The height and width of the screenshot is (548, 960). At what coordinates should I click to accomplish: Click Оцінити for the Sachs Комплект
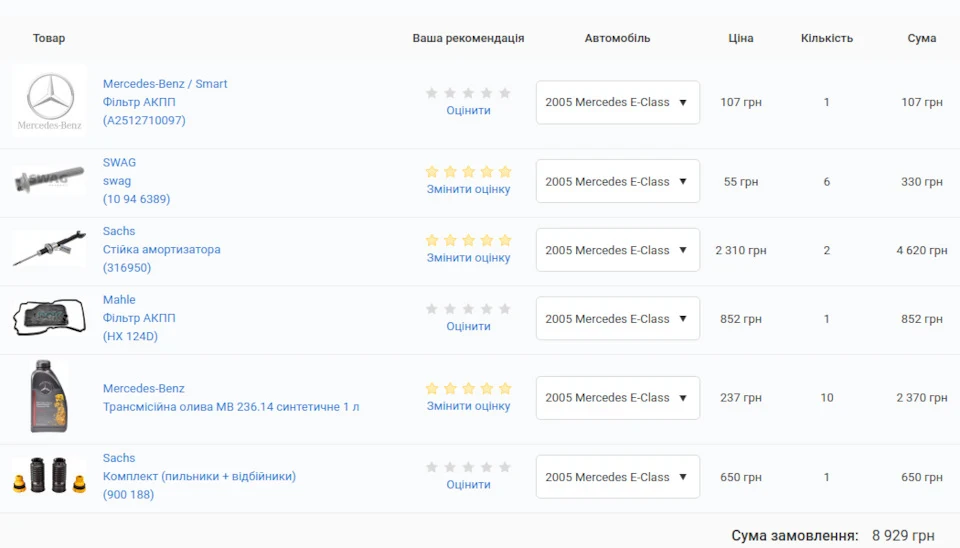[x=468, y=484]
